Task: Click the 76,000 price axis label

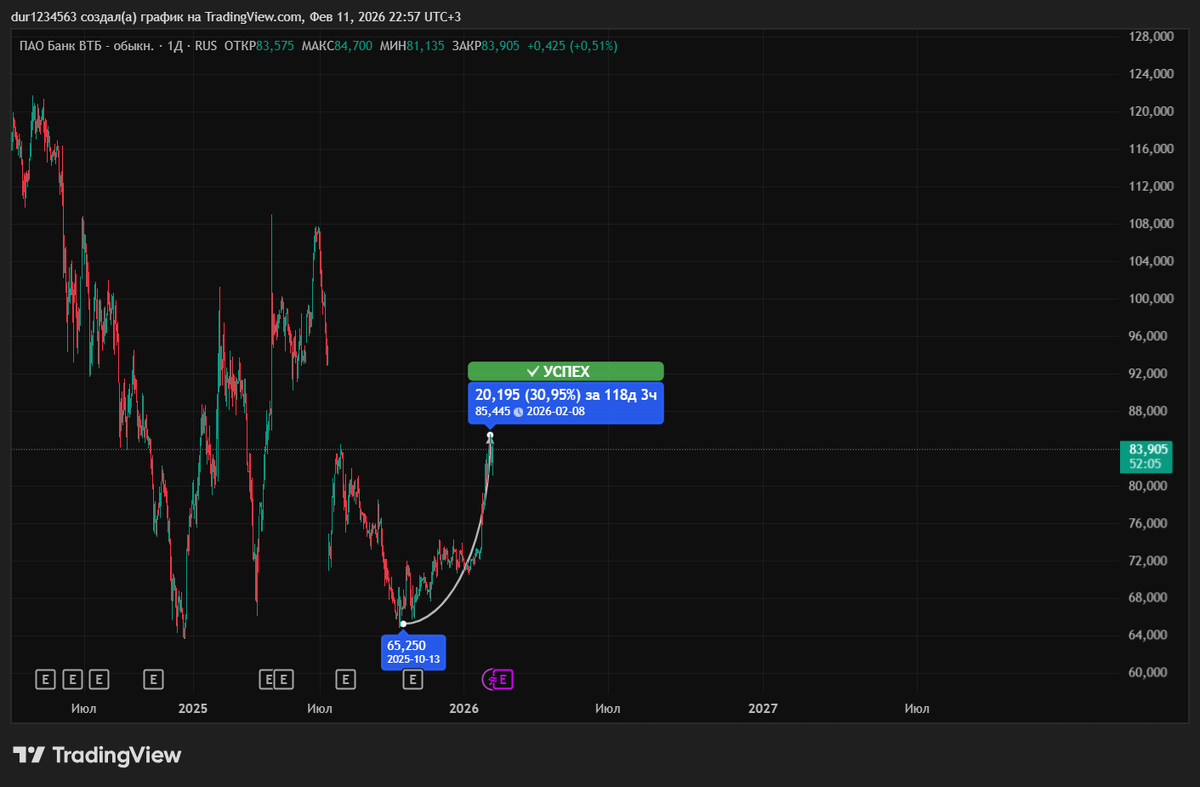Action: 1150,523
